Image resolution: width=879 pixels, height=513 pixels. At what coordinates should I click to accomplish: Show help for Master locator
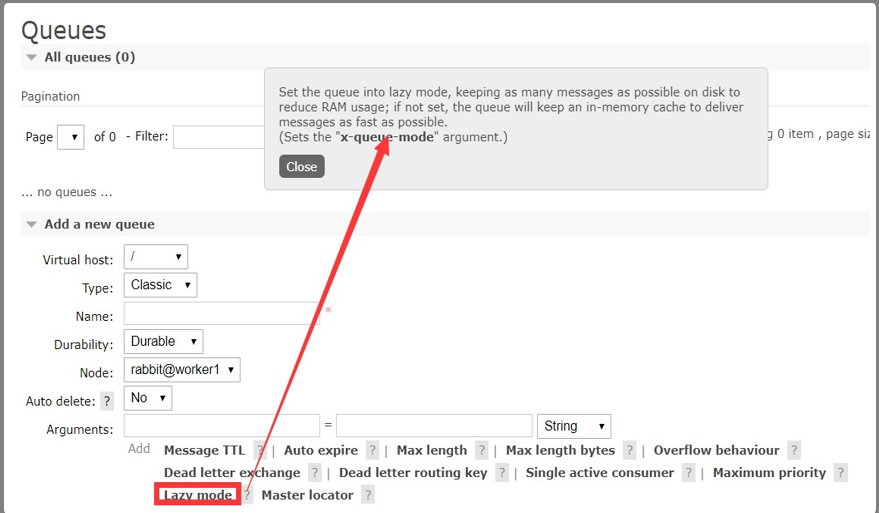click(368, 495)
